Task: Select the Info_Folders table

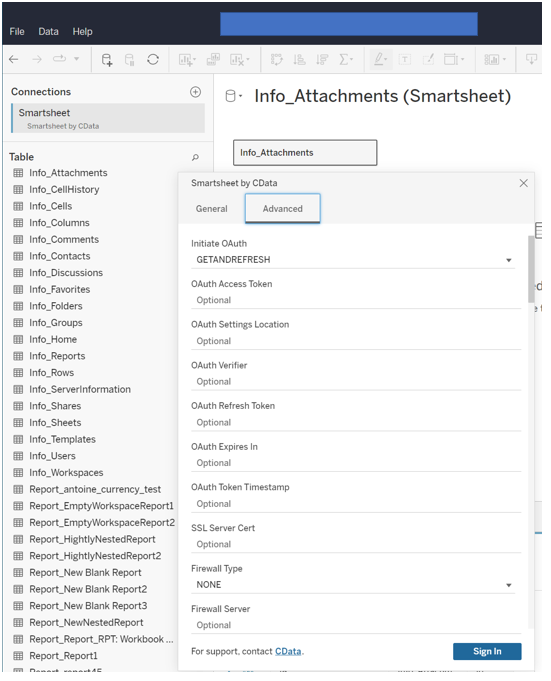Action: click(x=56, y=306)
